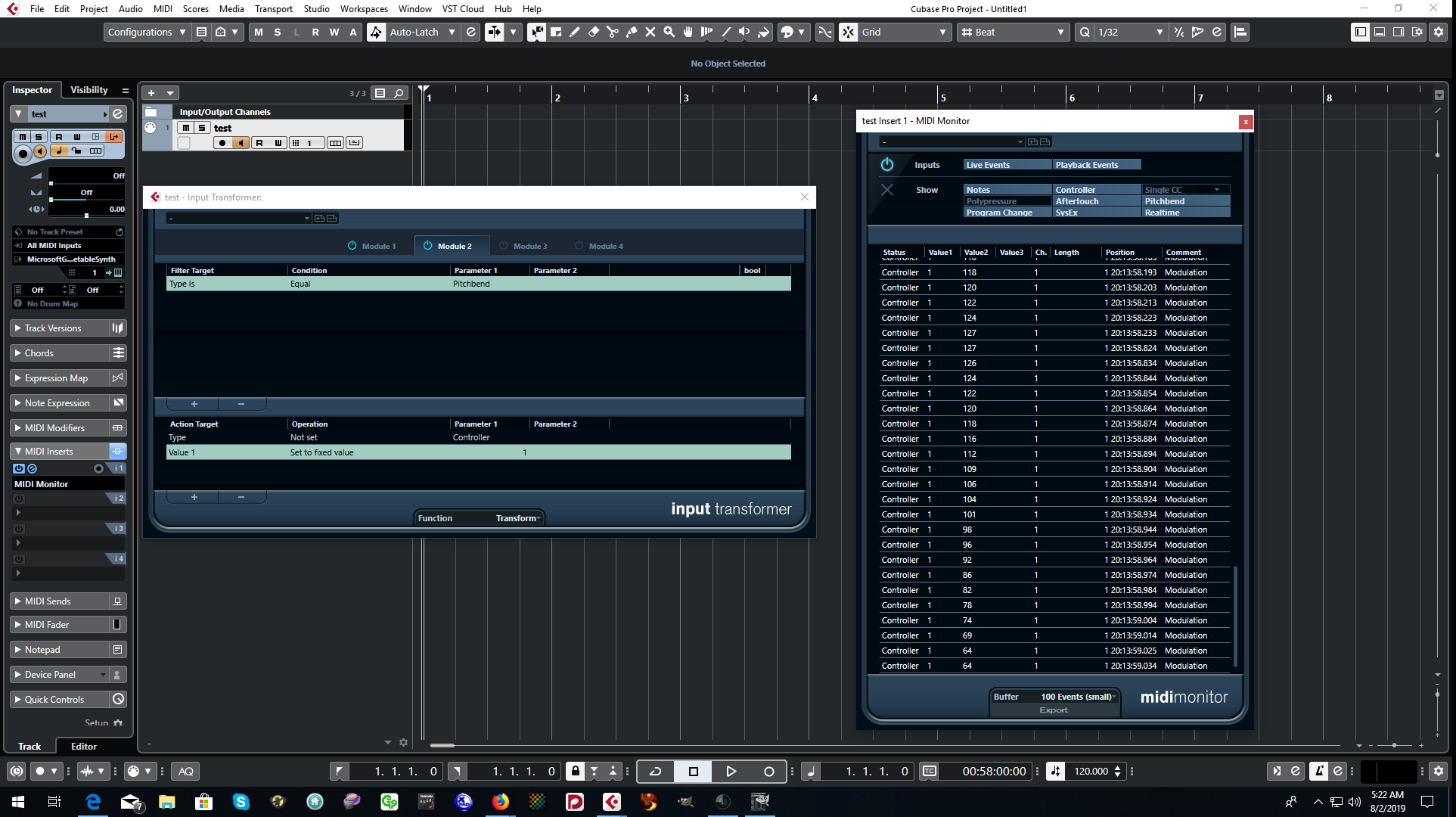Open the 1/32 quantize preset dropdown
Image resolution: width=1456 pixels, height=817 pixels.
coord(1130,32)
